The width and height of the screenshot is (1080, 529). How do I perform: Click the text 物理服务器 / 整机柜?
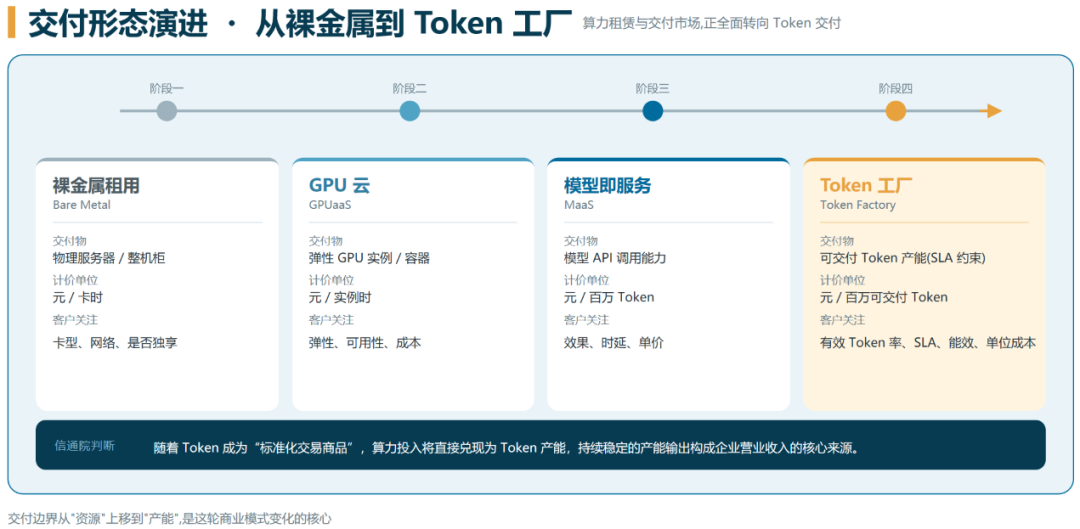pos(109,258)
